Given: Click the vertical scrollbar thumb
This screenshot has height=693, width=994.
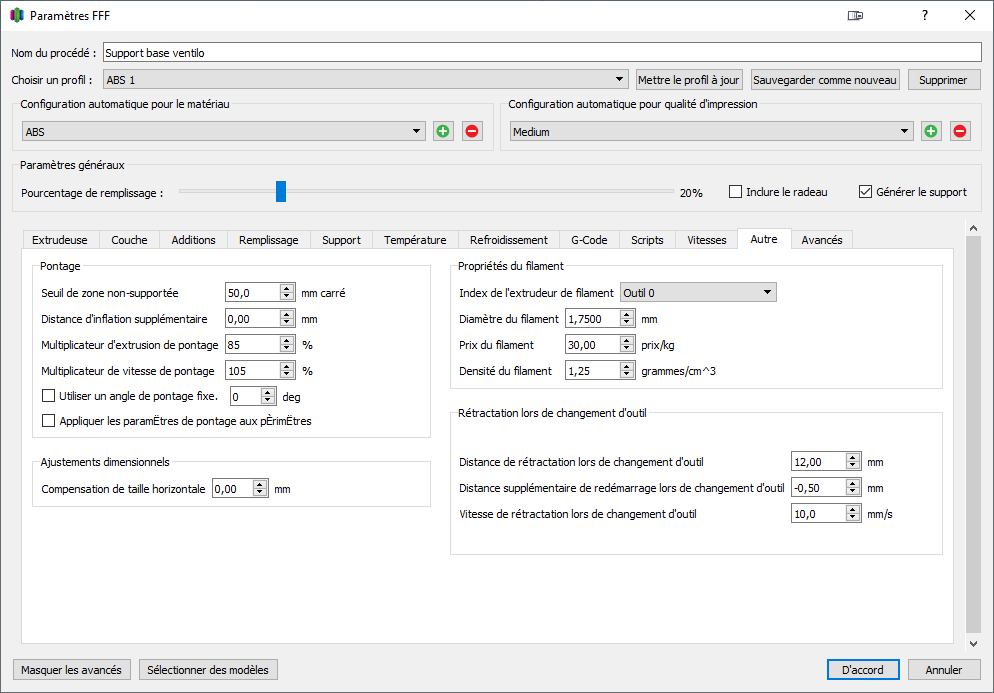Looking at the screenshot, I should pyautogui.click(x=973, y=434).
